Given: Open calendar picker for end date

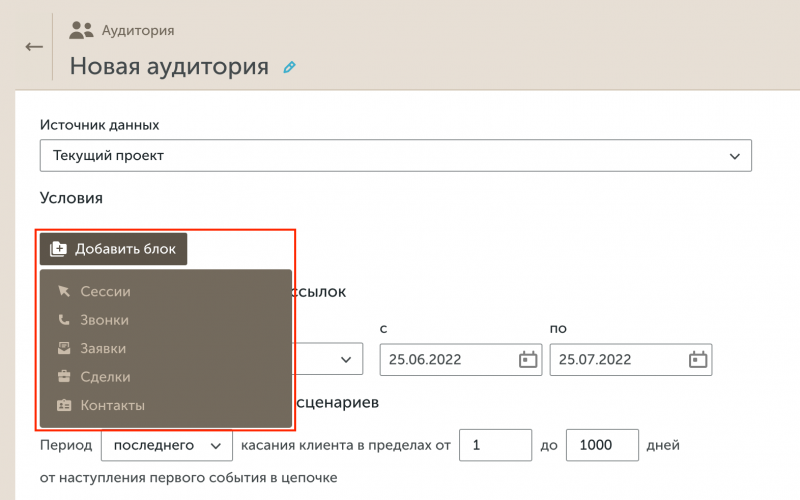Looking at the screenshot, I should pos(698,360).
